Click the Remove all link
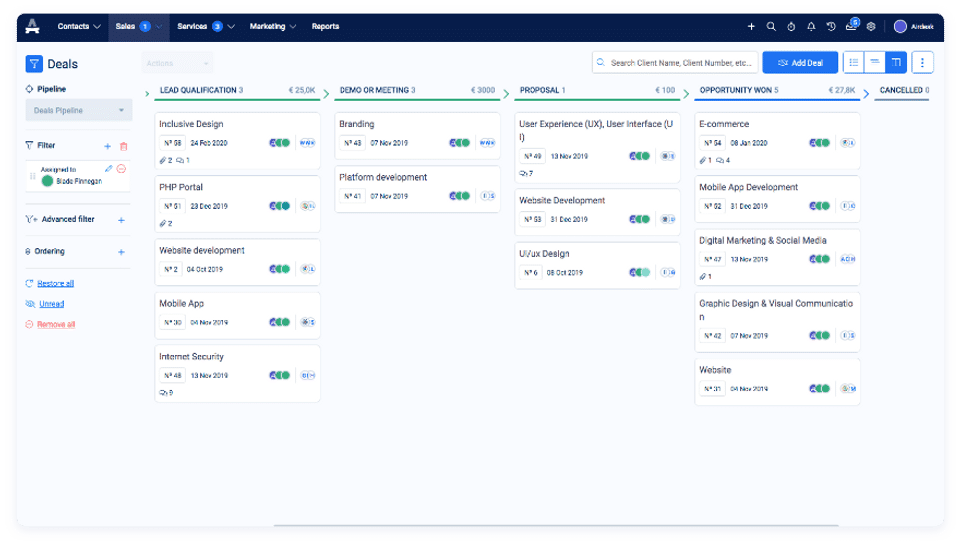Viewport: 960px width, 545px height. 56,325
